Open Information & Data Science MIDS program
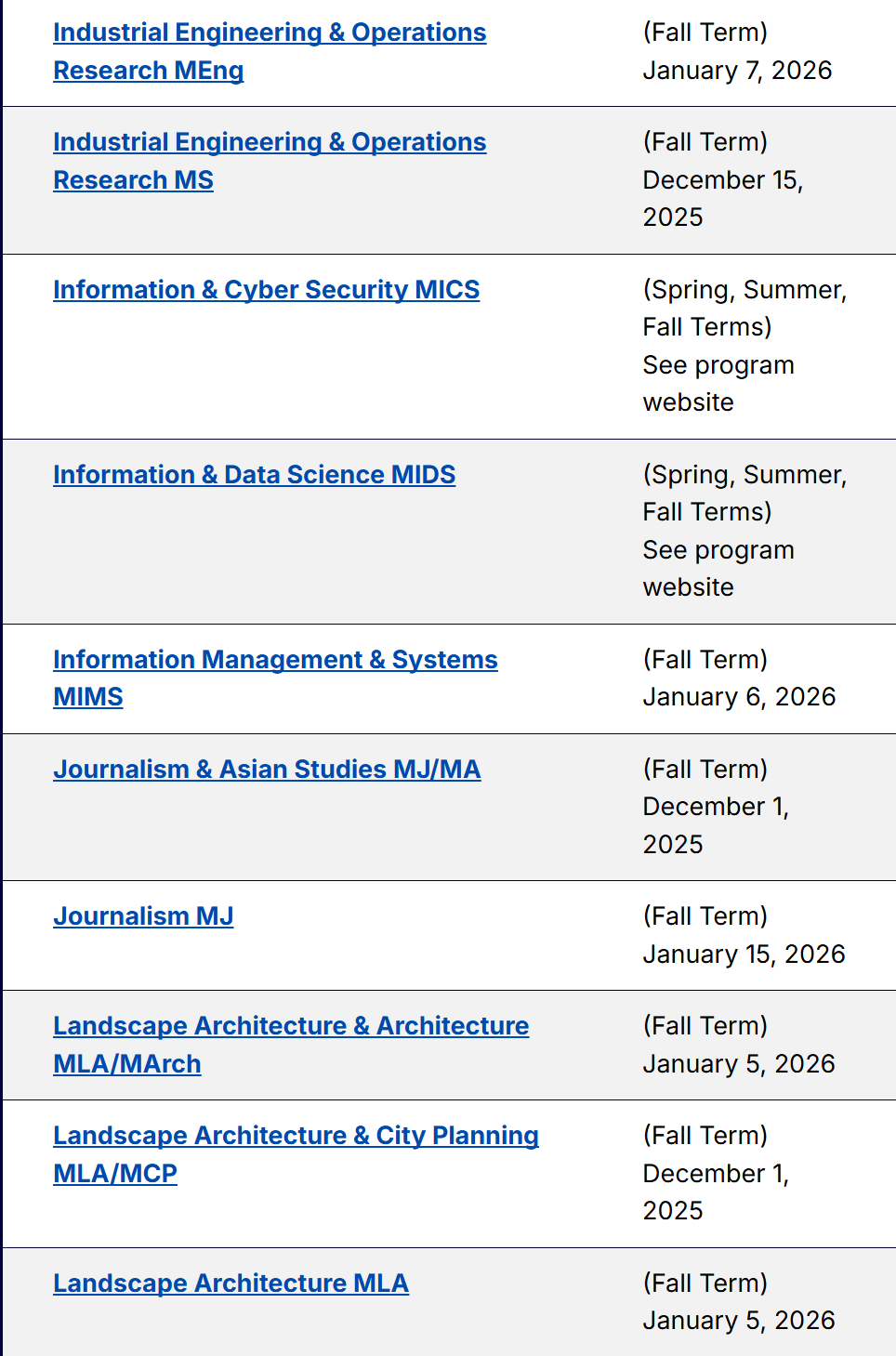 [255, 475]
